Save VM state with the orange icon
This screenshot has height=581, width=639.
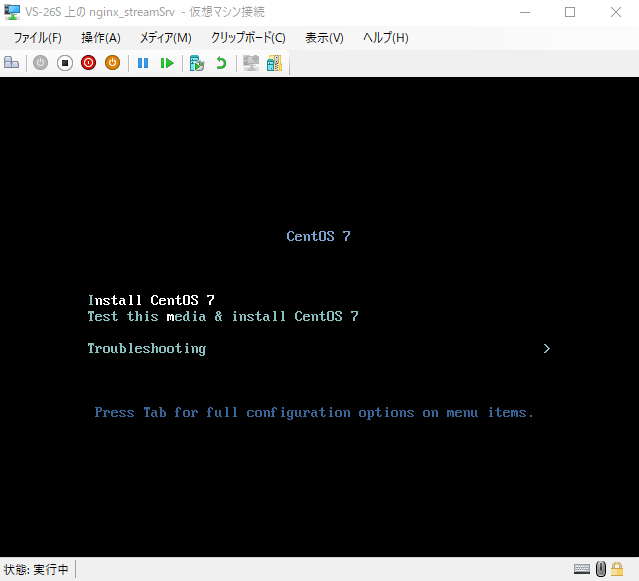112,63
